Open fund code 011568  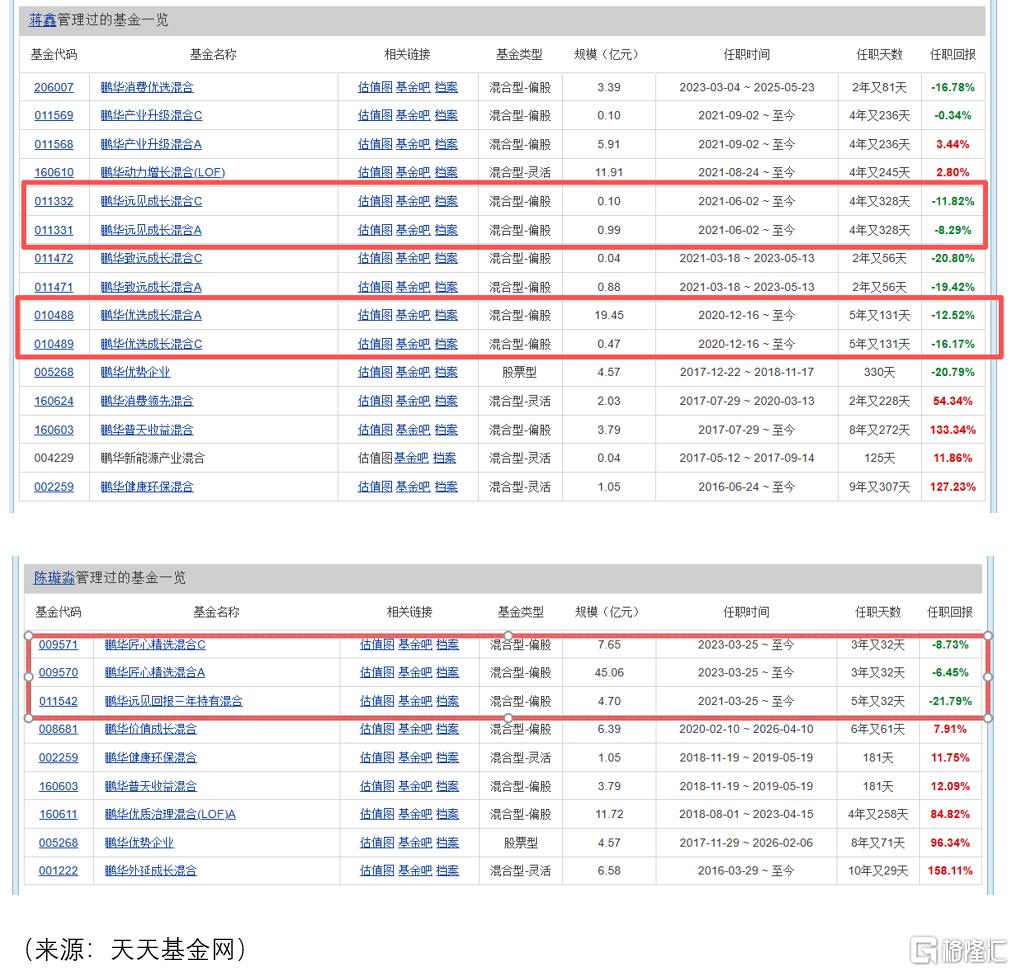click(x=54, y=144)
